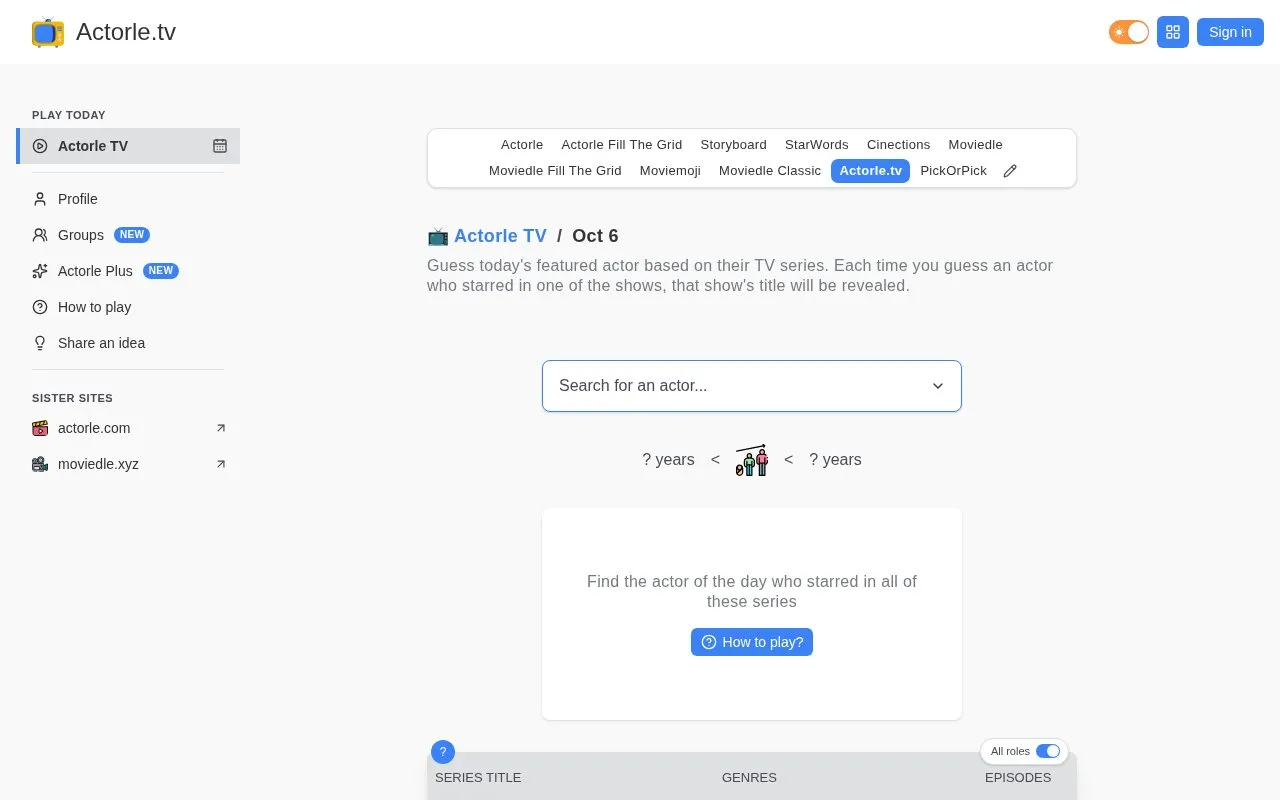Screen dimensions: 1280x800
Task: Open Groups in the sidebar
Action: point(128,235)
